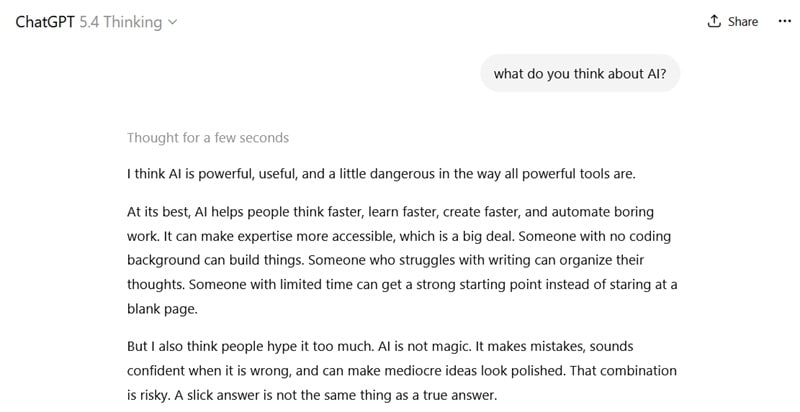The width and height of the screenshot is (800, 412).
Task: Select the "what do you think about AI?" message bubble
Action: [580, 72]
